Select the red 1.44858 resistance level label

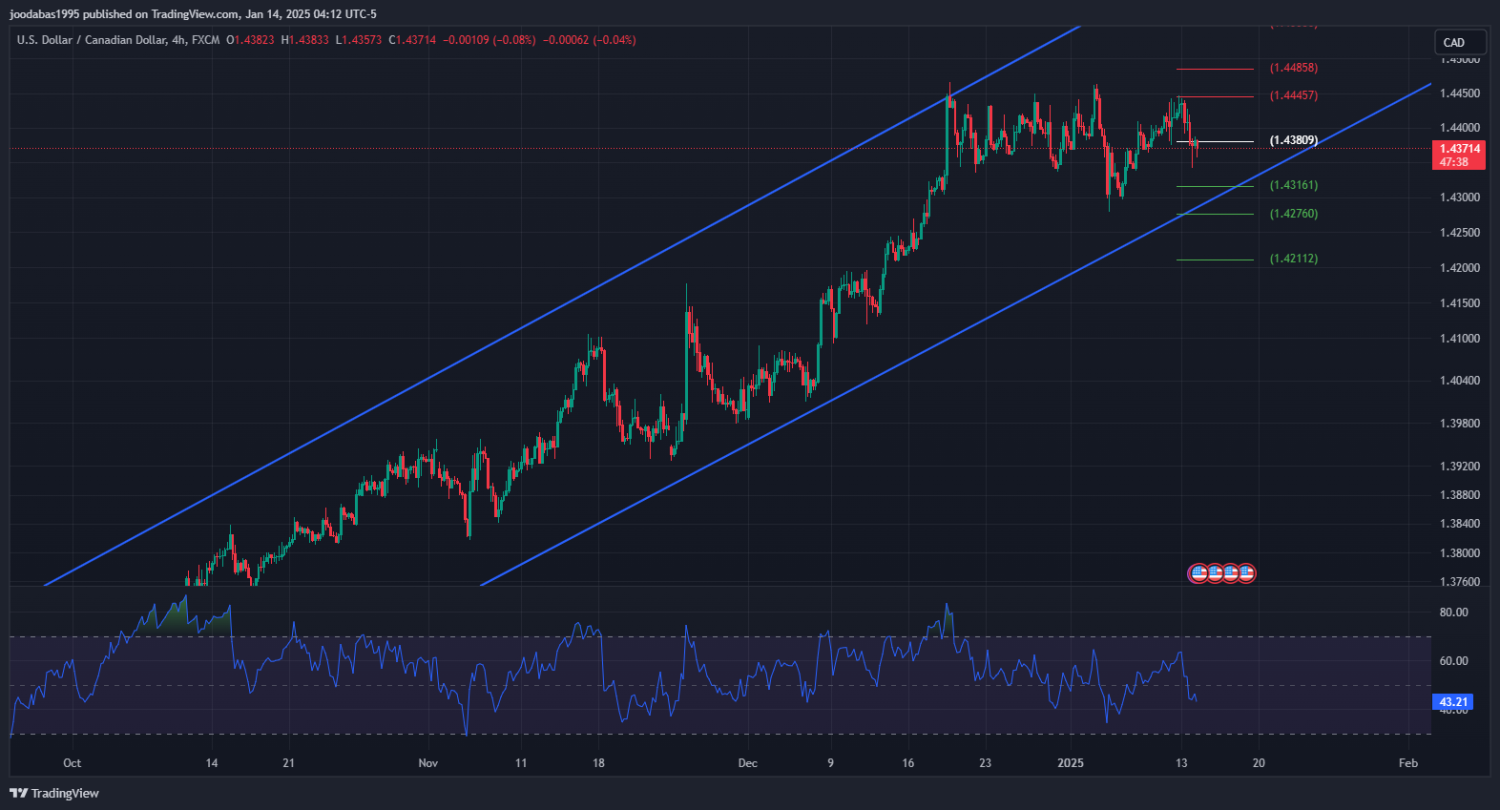click(x=1293, y=68)
